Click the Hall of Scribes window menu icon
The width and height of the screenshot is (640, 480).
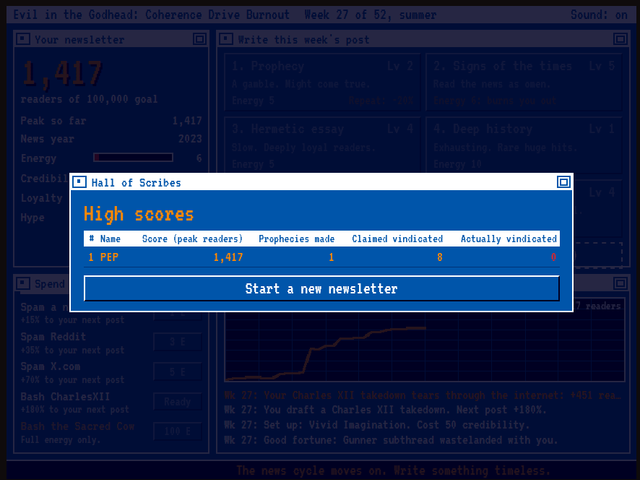[x=79, y=182]
